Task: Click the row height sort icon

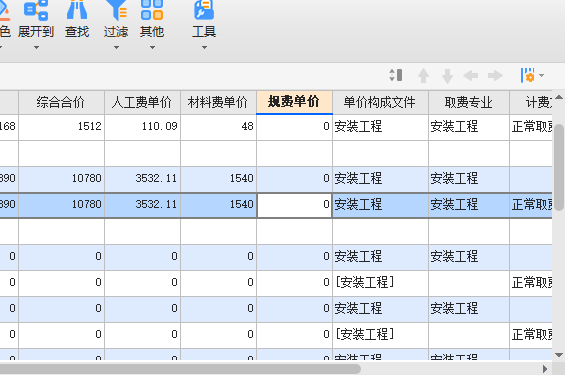Action: (396, 75)
